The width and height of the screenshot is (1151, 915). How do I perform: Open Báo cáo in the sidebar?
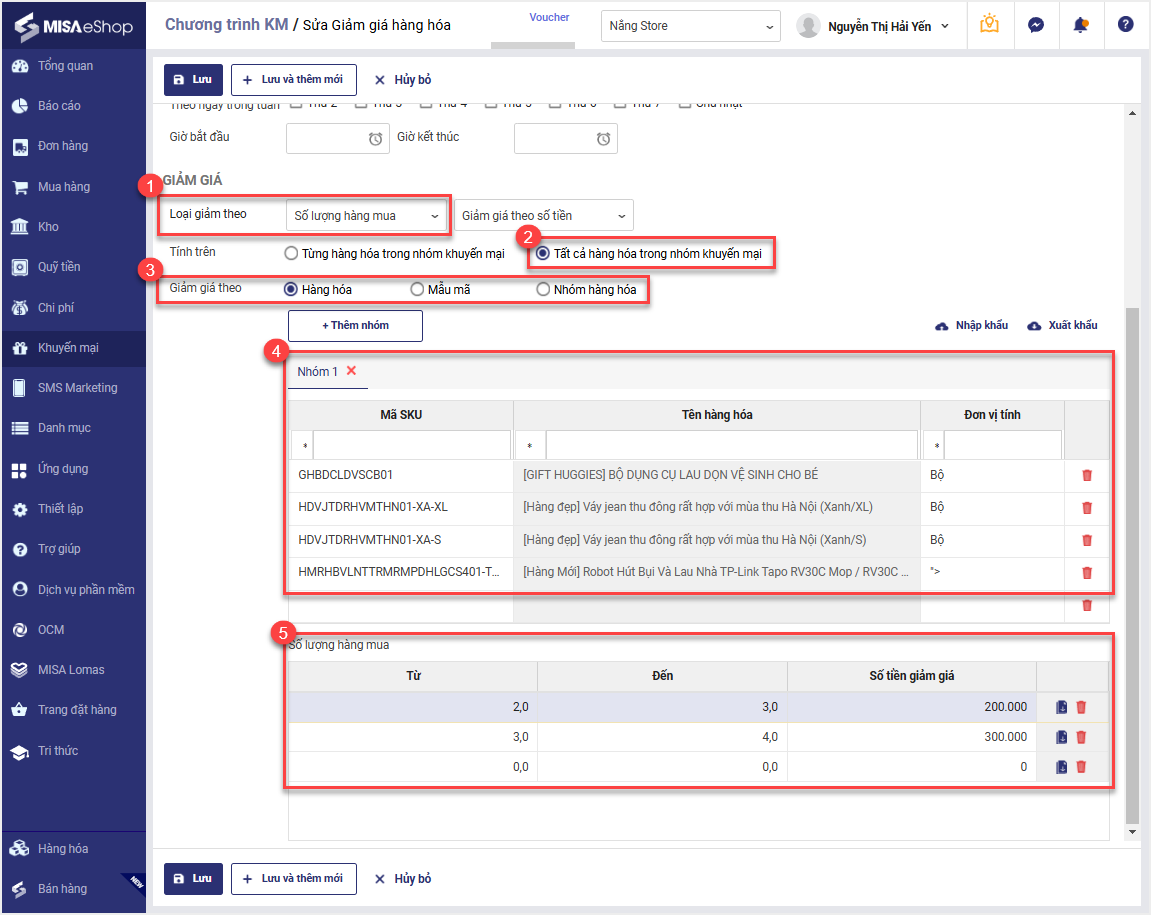59,106
